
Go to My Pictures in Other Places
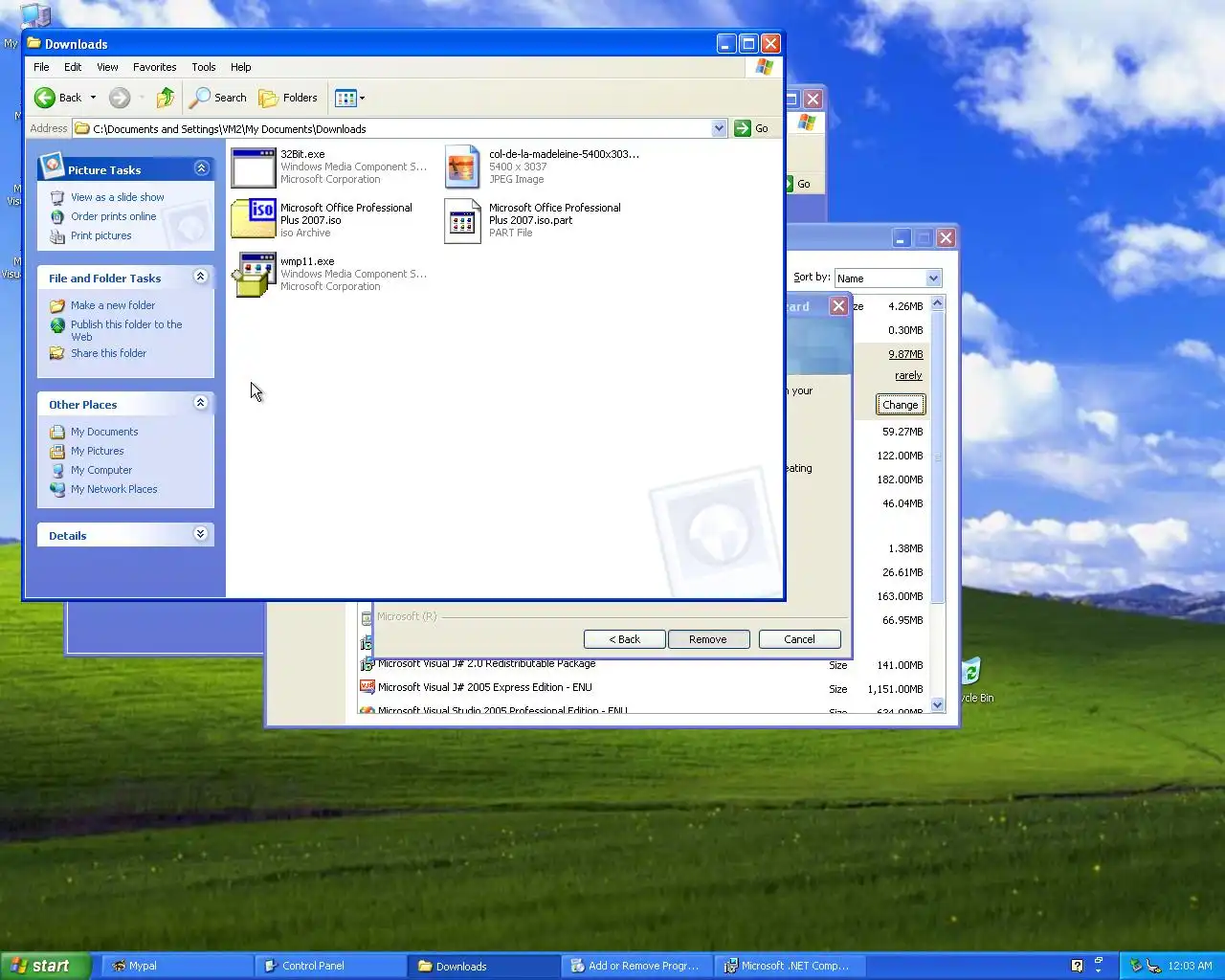tap(97, 451)
